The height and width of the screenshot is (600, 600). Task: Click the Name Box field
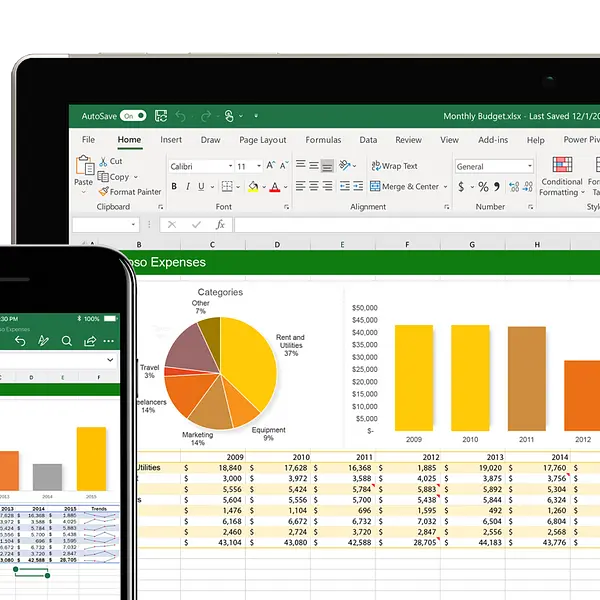pyautogui.click(x=106, y=225)
